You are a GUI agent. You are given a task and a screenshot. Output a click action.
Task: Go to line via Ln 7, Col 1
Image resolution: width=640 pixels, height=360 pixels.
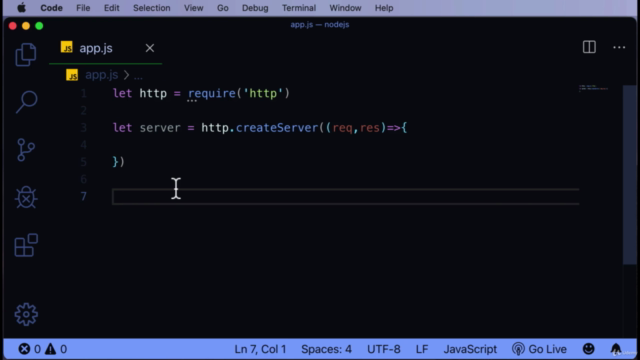coord(260,349)
